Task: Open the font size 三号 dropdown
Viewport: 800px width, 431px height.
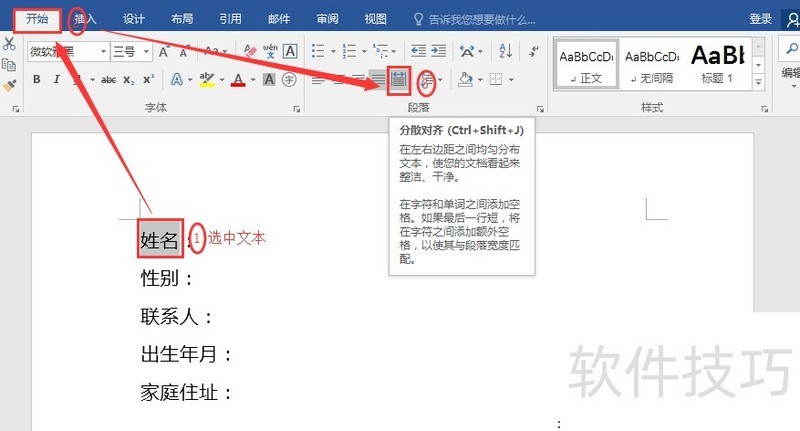Action: (x=146, y=52)
